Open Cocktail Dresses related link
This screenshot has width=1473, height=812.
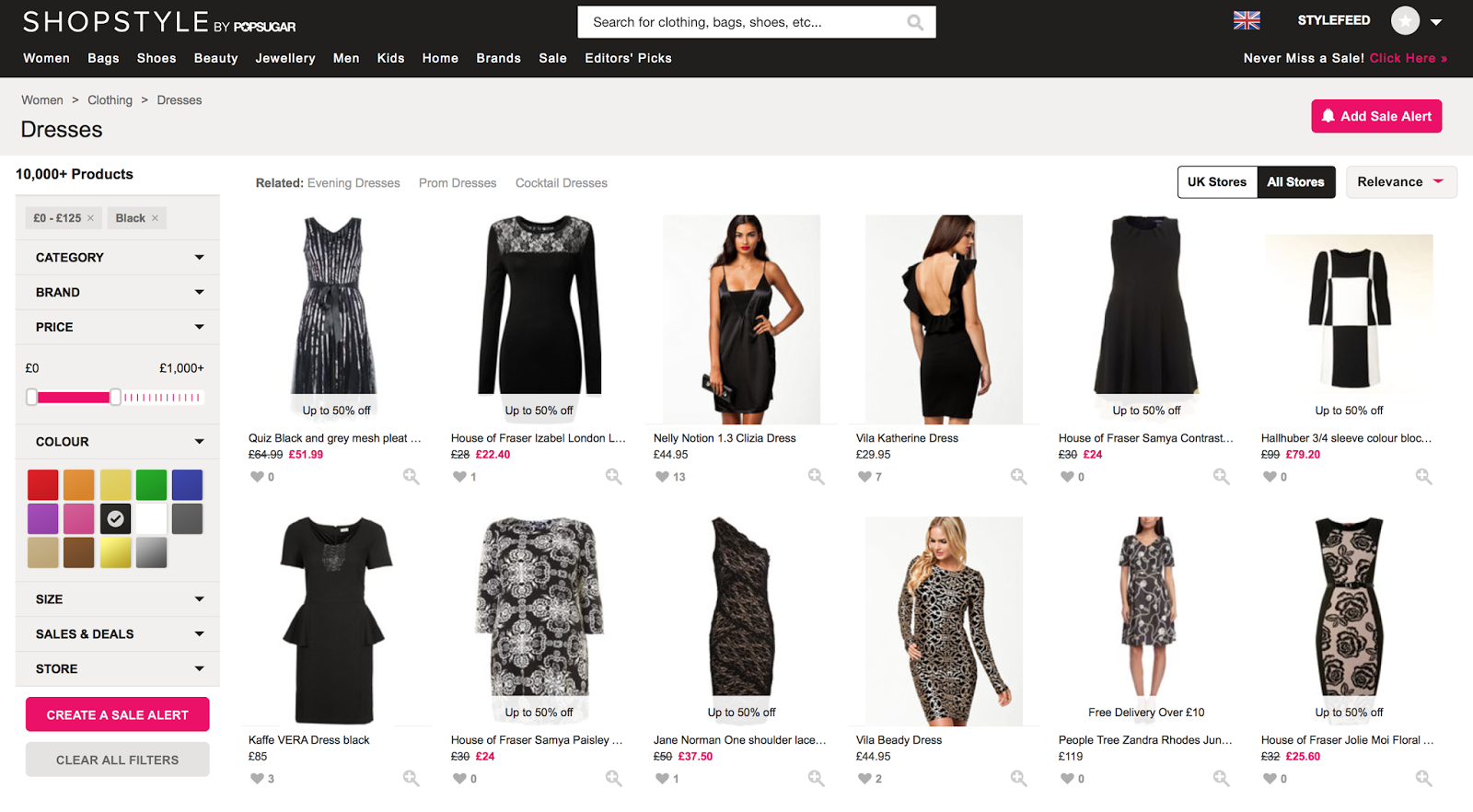[x=562, y=183]
